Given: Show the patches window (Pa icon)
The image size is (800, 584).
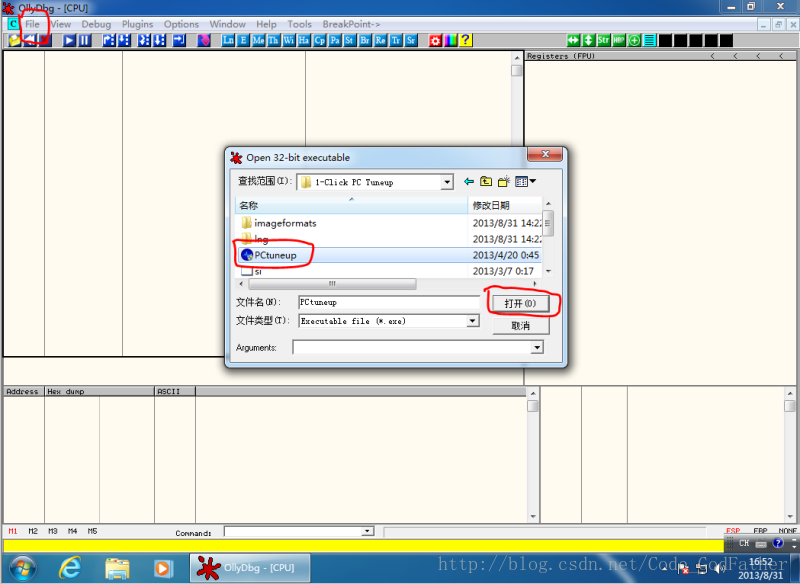Looking at the screenshot, I should 335,40.
